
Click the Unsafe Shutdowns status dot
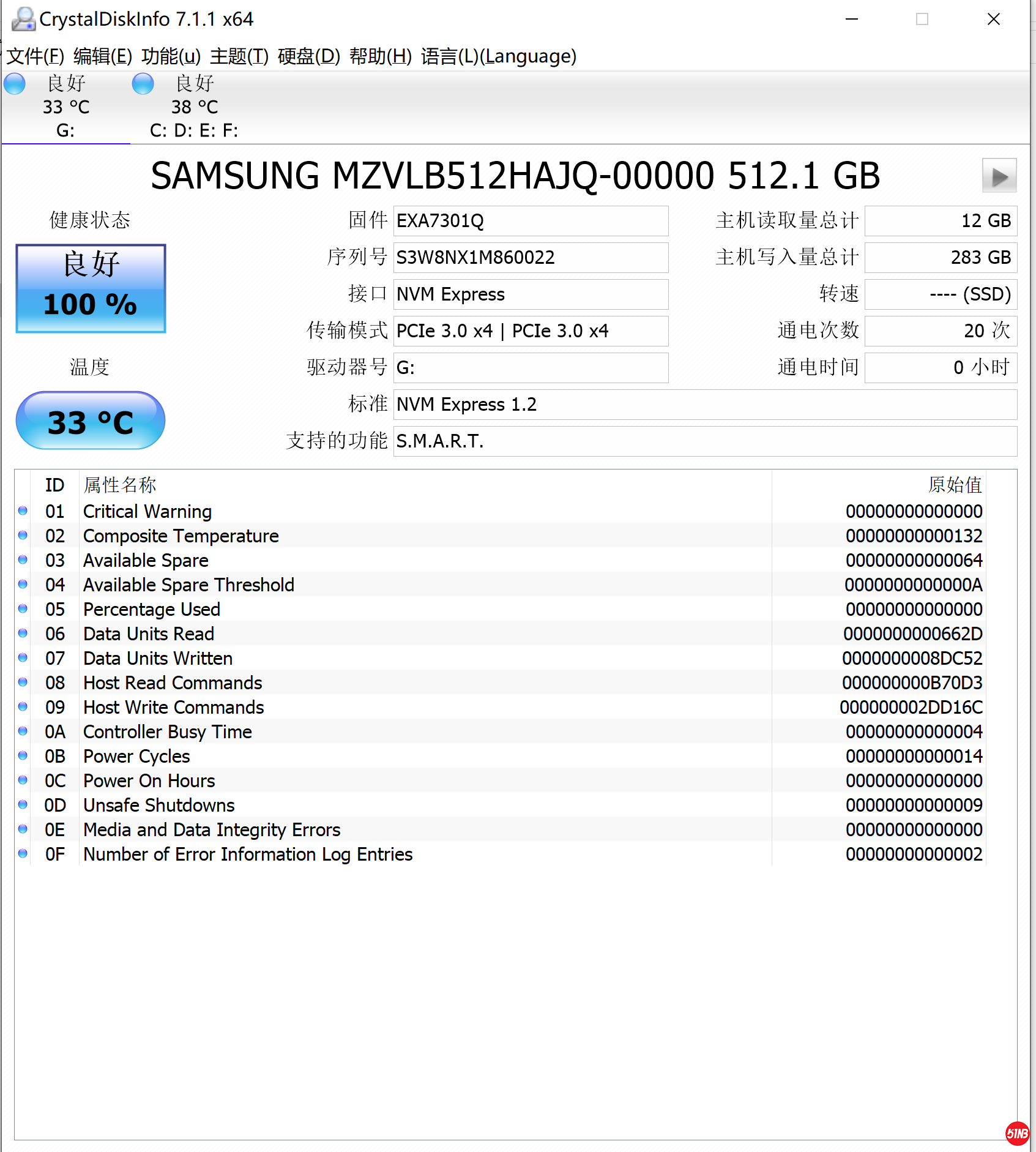coord(23,804)
